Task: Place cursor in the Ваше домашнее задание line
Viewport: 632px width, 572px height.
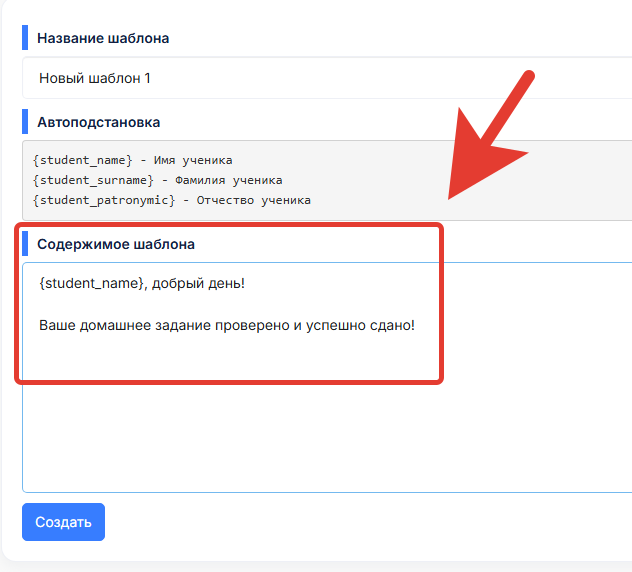Action: pyautogui.click(x=227, y=325)
